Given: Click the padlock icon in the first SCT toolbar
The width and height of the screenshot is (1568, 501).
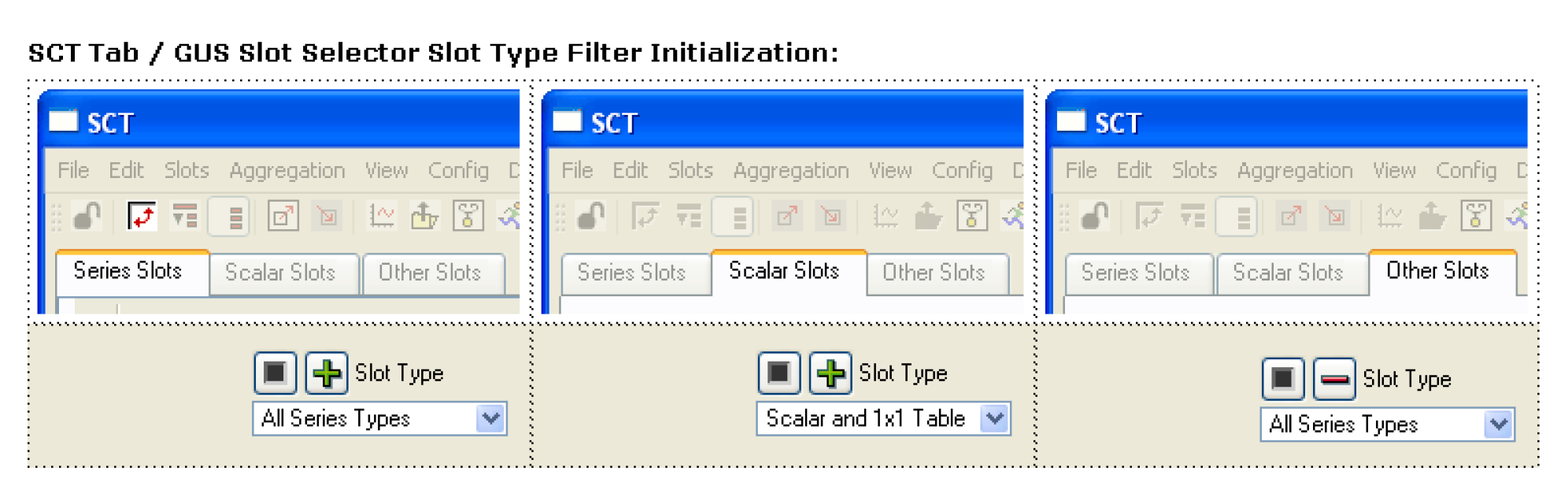Looking at the screenshot, I should pos(87,216).
